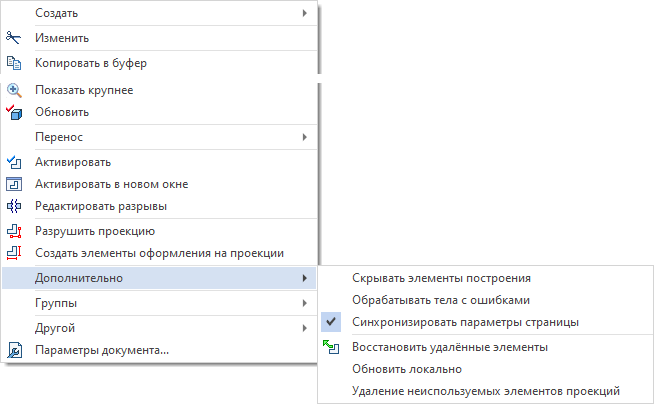Uncheck Синхронизировать параметры страницы
This screenshot has width=654, height=404.
(x=465, y=322)
